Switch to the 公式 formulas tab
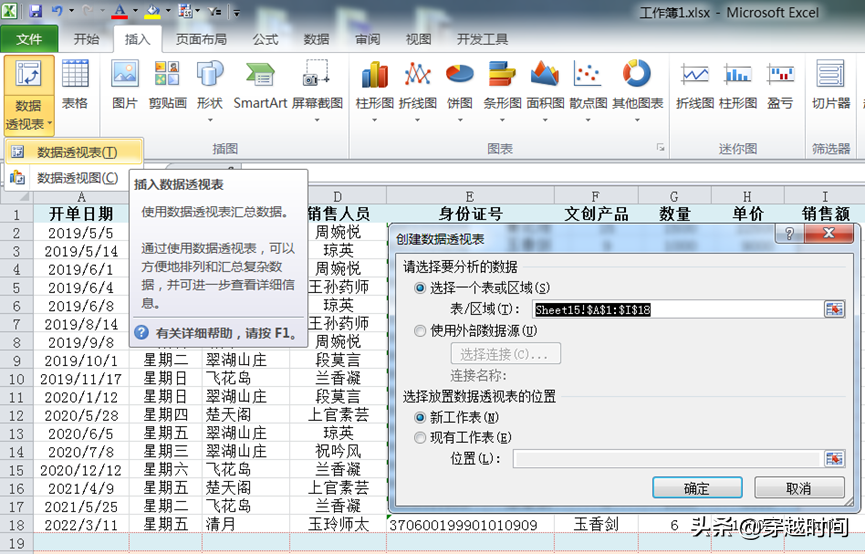 pos(265,39)
